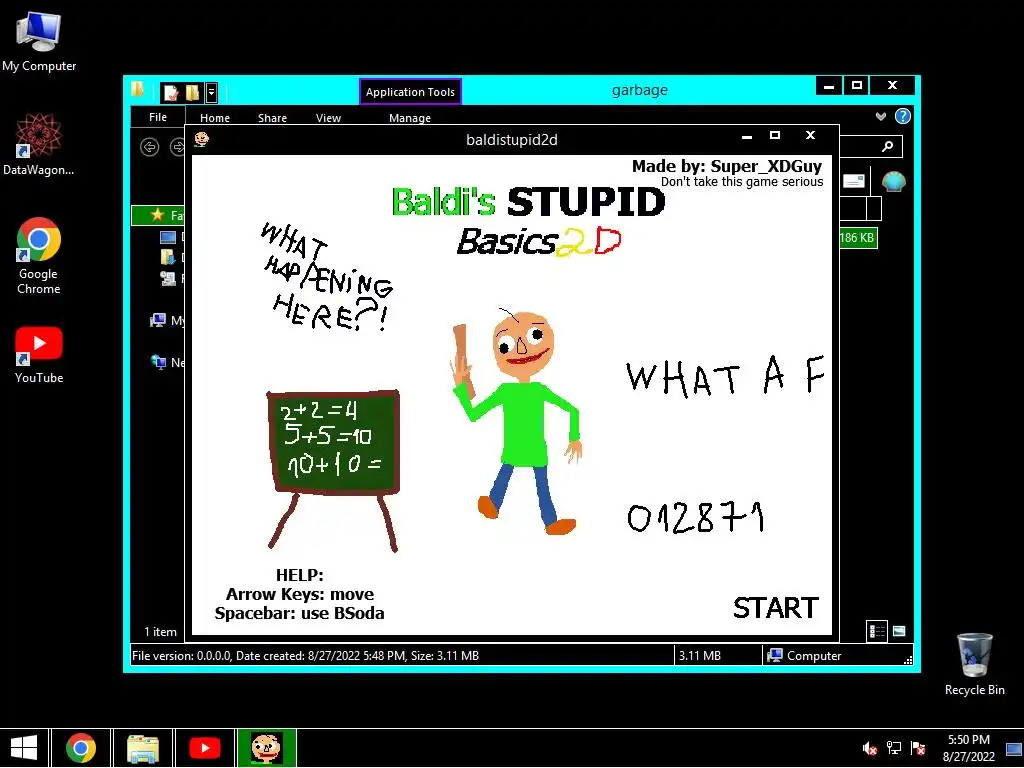The width and height of the screenshot is (1024, 768).
Task: Expand the ribbon with the chevron arrow
Action: tap(881, 116)
